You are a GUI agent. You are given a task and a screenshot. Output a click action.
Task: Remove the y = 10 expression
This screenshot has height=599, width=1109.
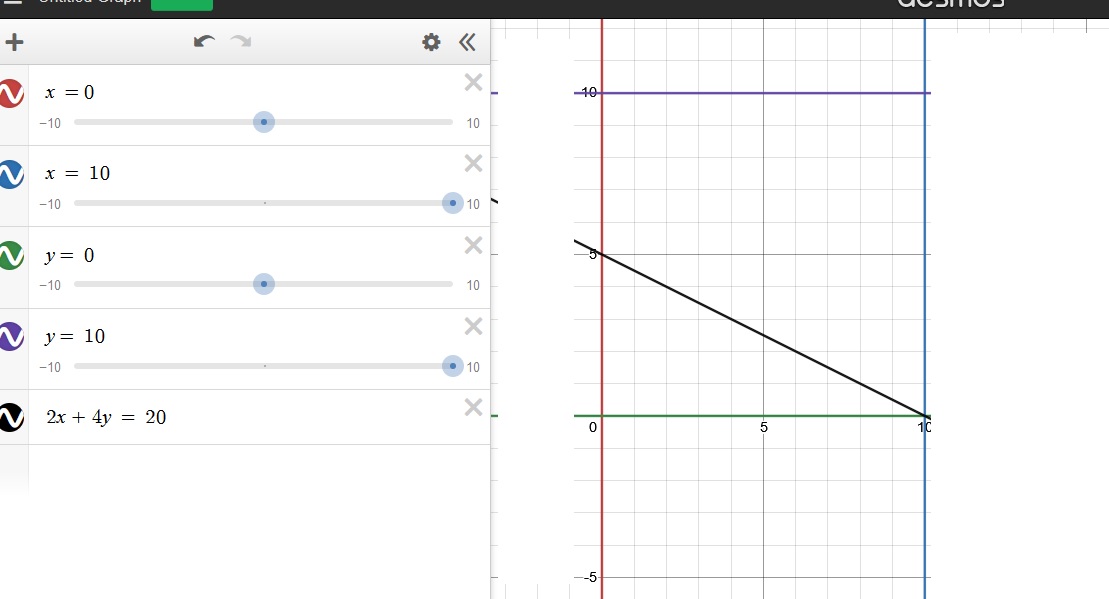pyautogui.click(x=473, y=326)
